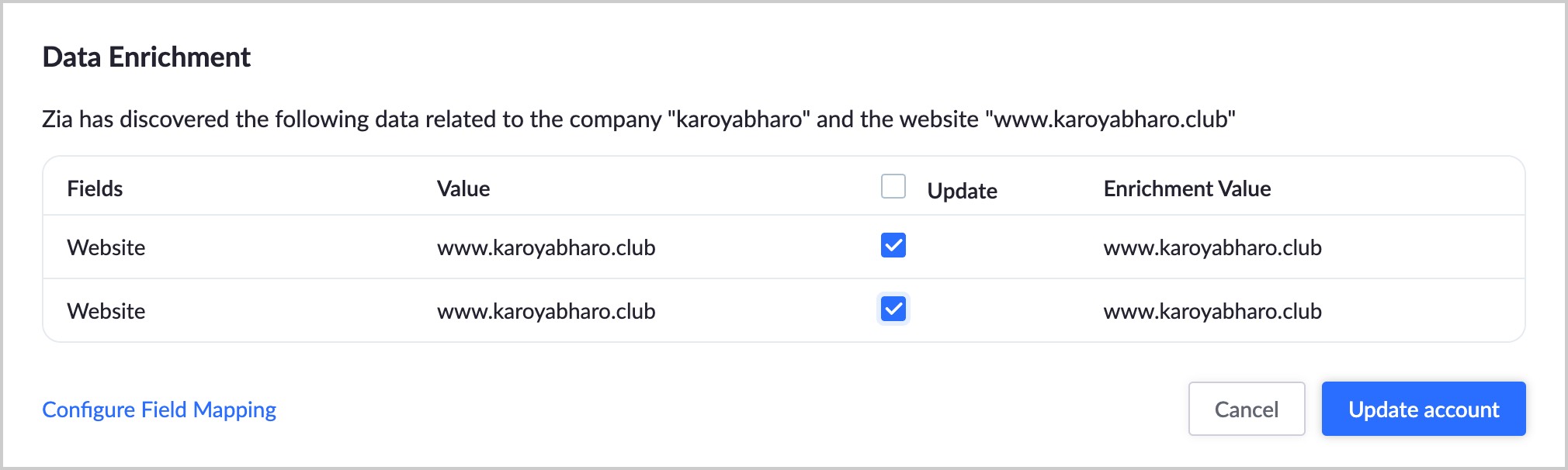1568x470 pixels.
Task: Click the Fields column header
Action: click(95, 188)
